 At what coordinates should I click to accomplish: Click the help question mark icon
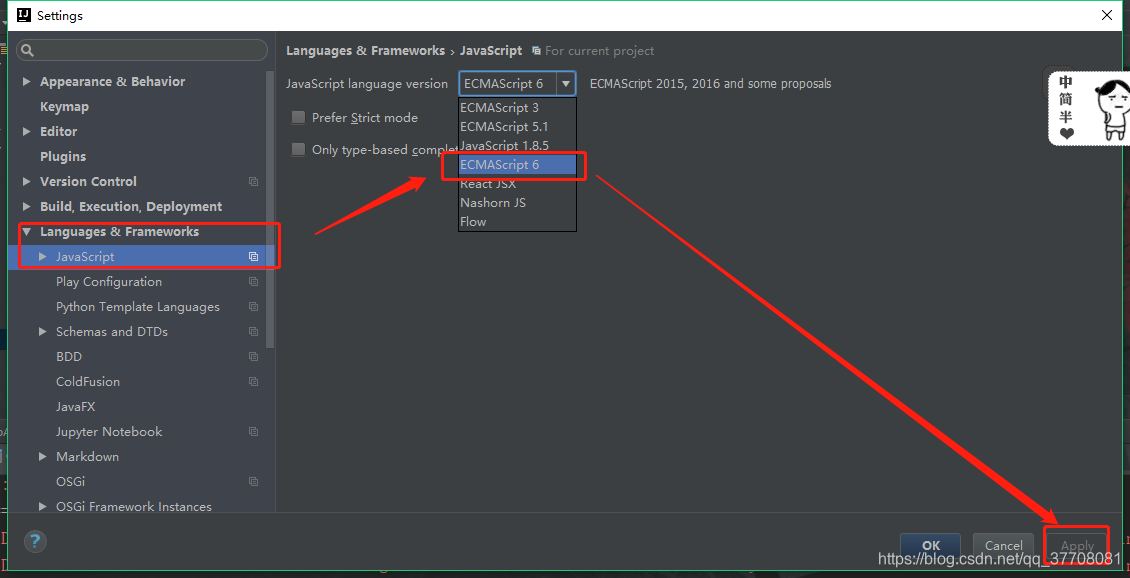[35, 542]
